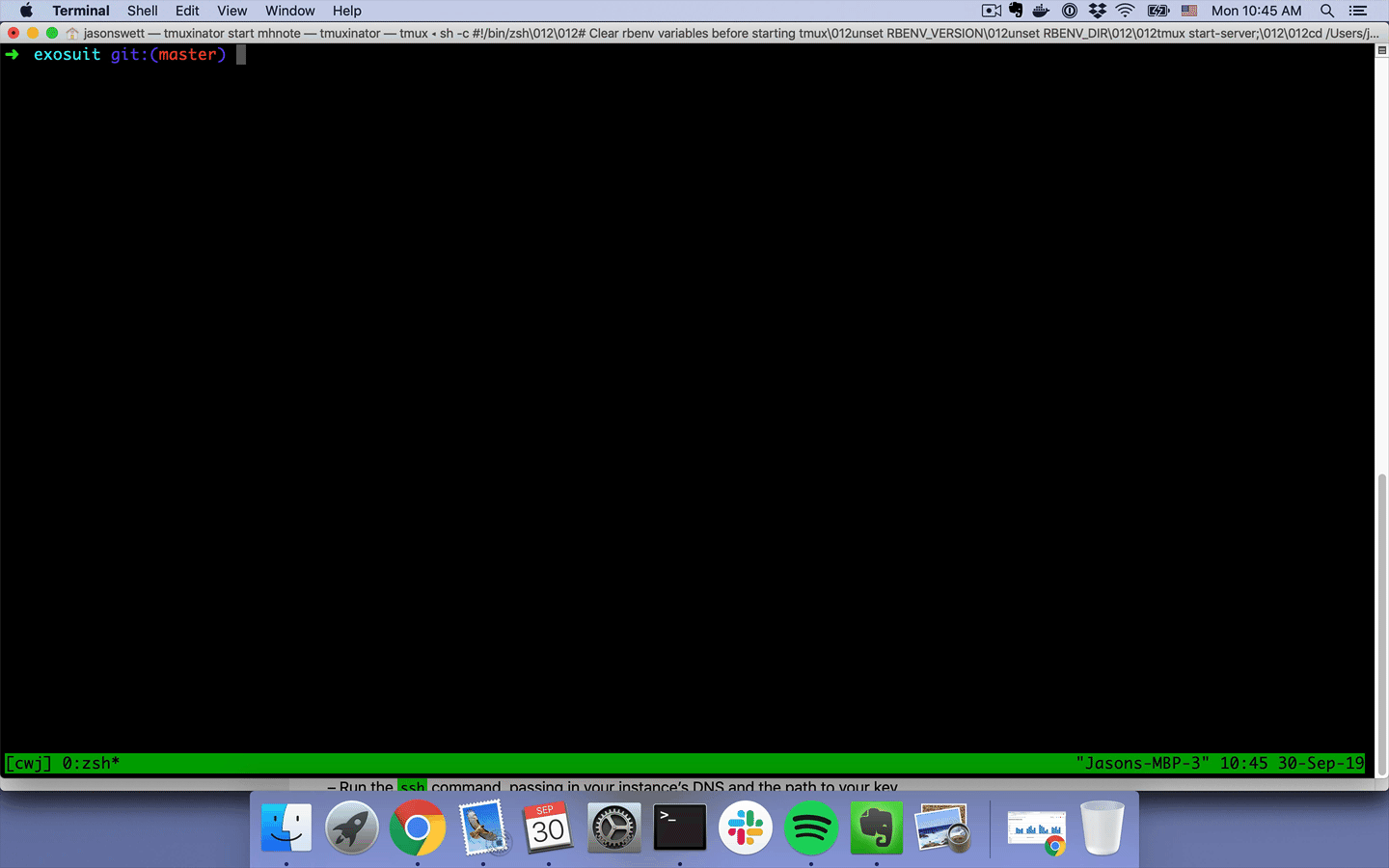
Task: Open the Wi-Fi status menu
Action: (1125, 11)
